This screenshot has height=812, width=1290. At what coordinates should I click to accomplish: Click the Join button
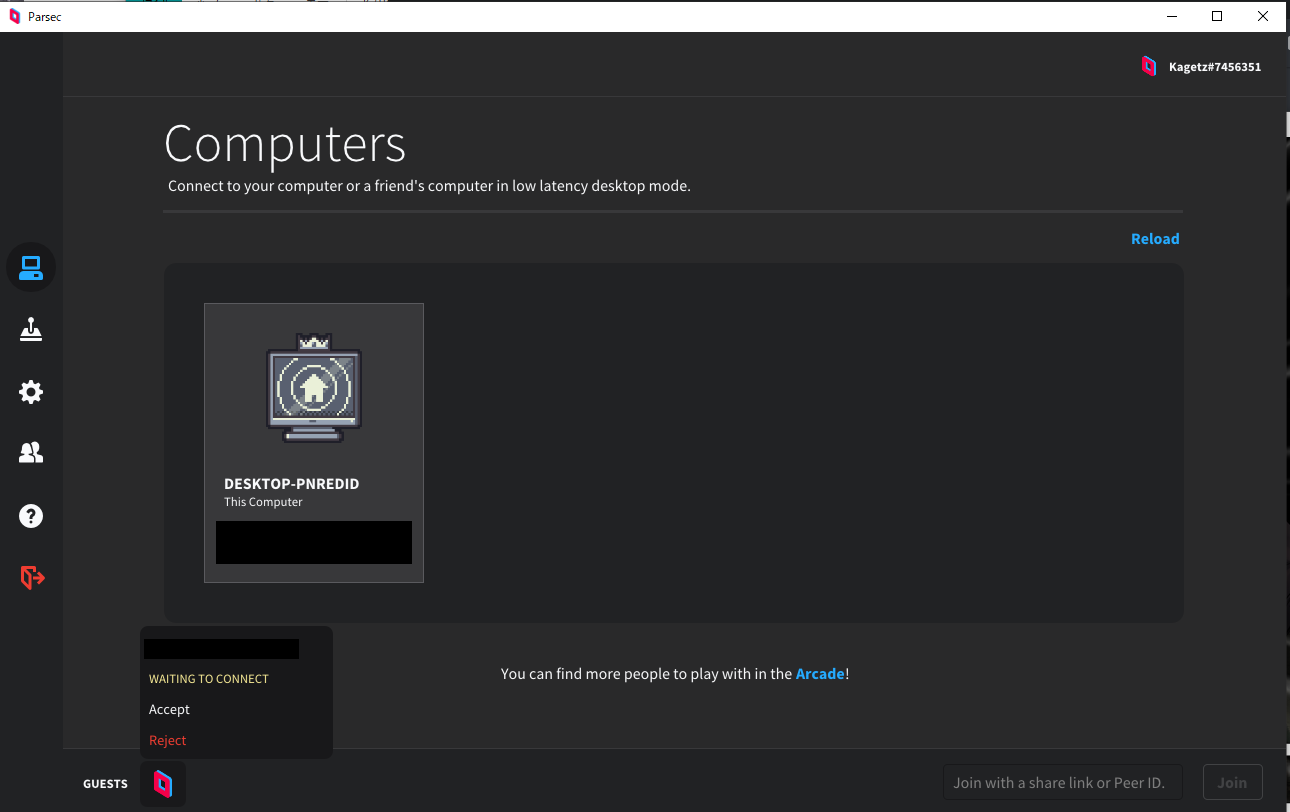(1232, 783)
